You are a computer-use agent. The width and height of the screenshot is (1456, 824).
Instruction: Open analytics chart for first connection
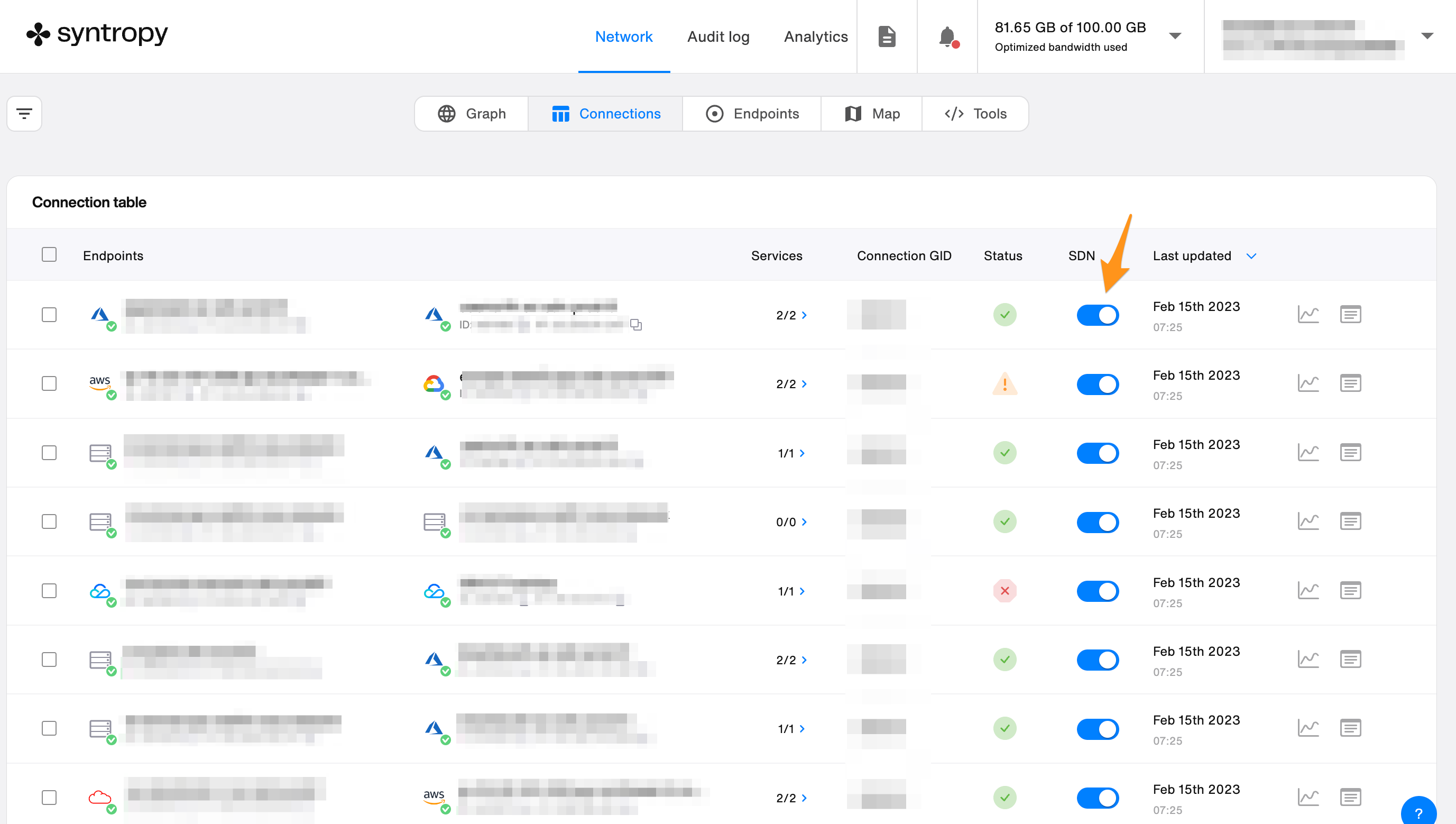(1308, 315)
